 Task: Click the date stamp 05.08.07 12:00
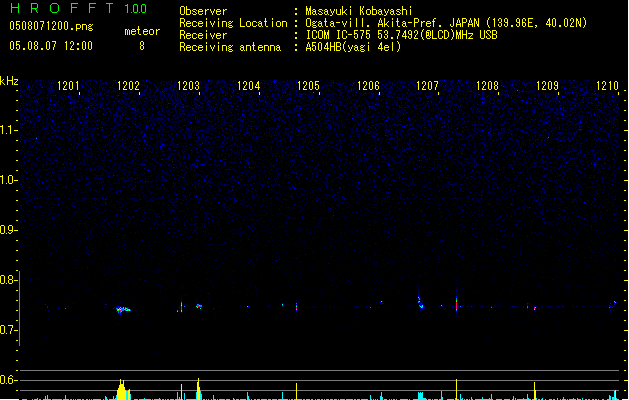51,46
